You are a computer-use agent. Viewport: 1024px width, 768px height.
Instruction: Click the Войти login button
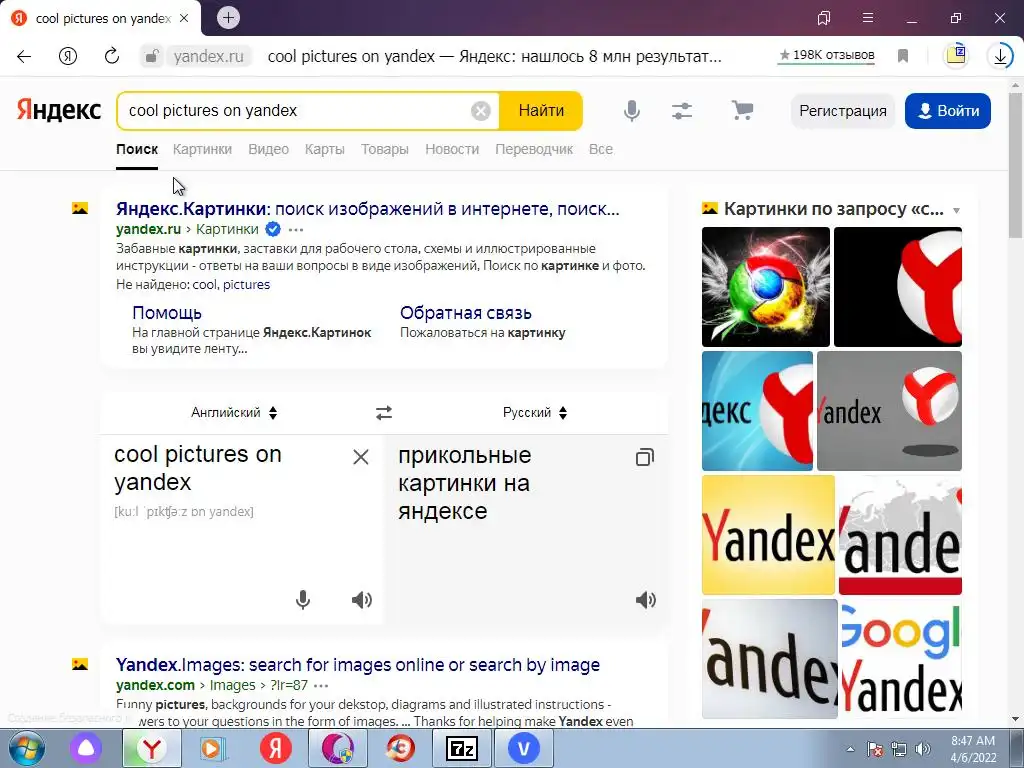pyautogui.click(x=948, y=111)
